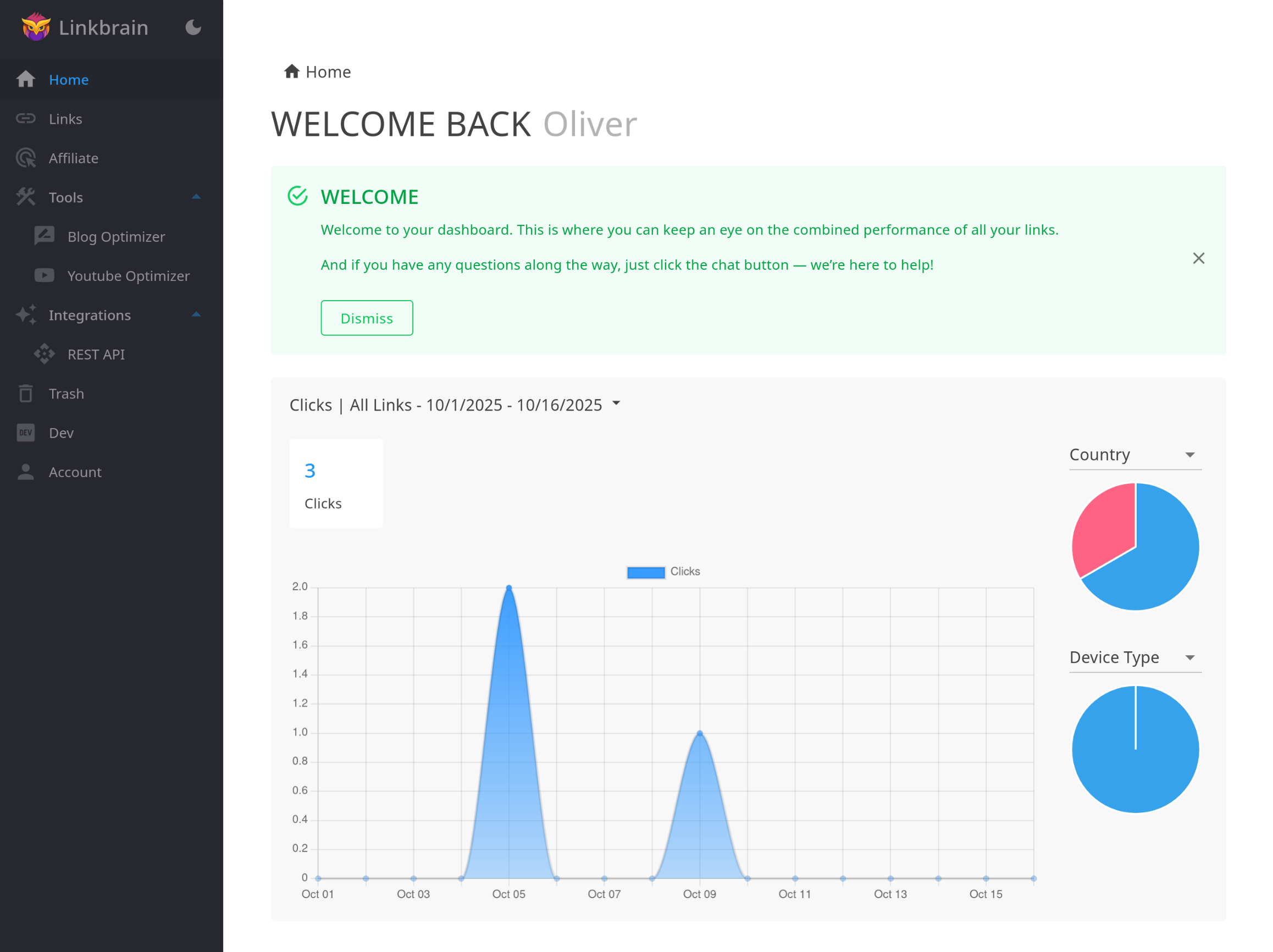Click the Account person icon

26,472
